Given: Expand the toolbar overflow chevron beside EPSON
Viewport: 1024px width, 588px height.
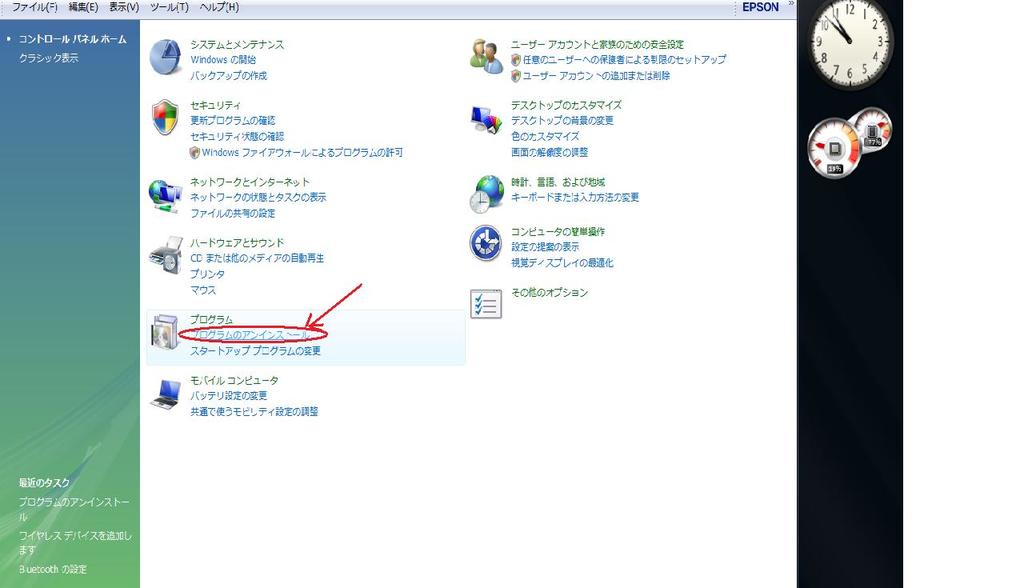Looking at the screenshot, I should (791, 5).
